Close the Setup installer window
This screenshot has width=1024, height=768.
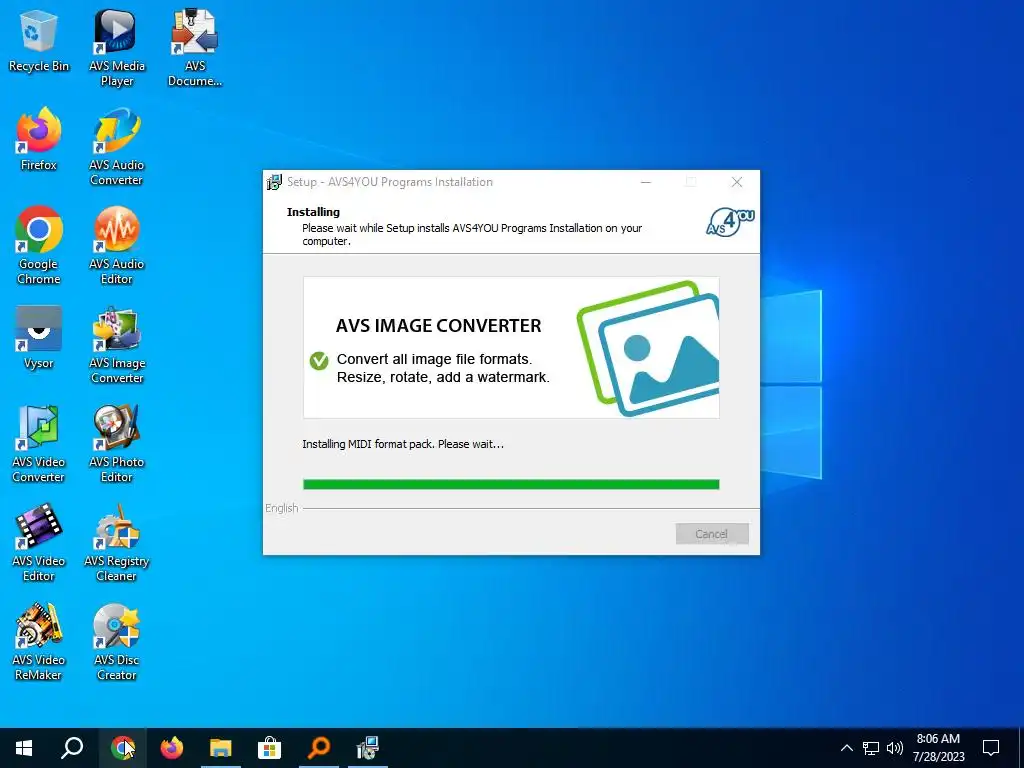(x=737, y=182)
